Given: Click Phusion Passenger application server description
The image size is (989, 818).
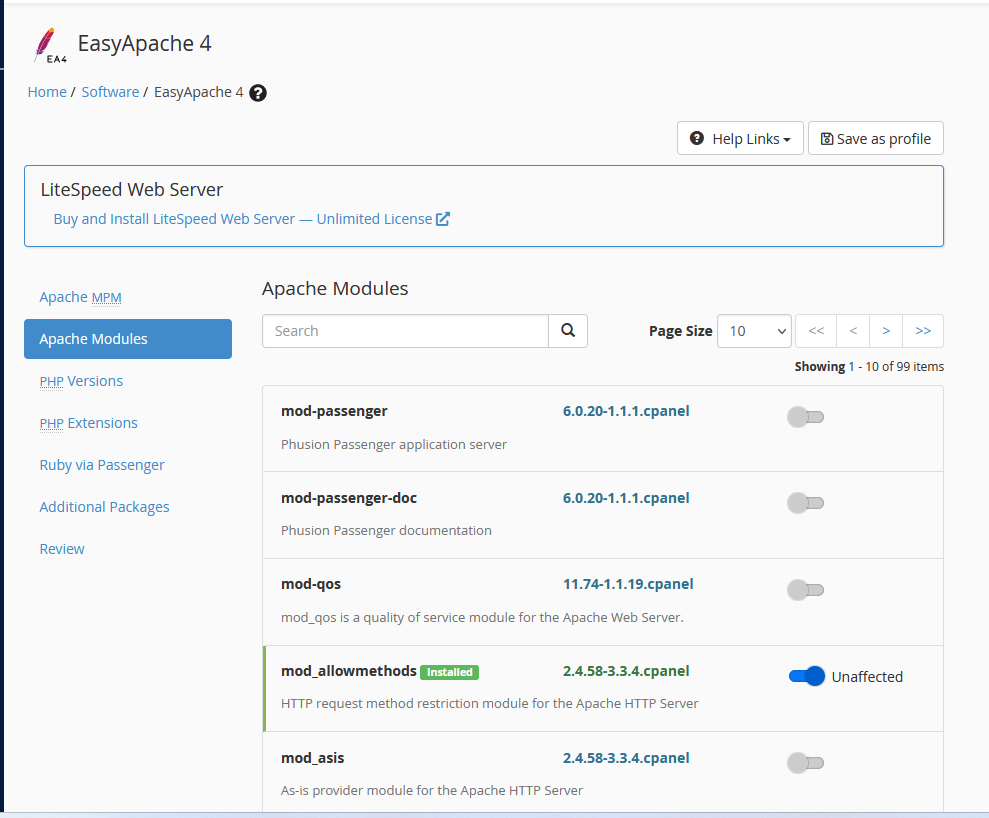Looking at the screenshot, I should [x=394, y=445].
